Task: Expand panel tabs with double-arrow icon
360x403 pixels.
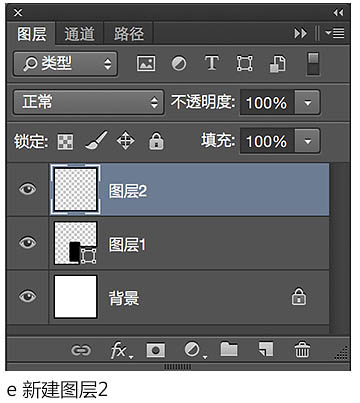Action: click(x=300, y=33)
